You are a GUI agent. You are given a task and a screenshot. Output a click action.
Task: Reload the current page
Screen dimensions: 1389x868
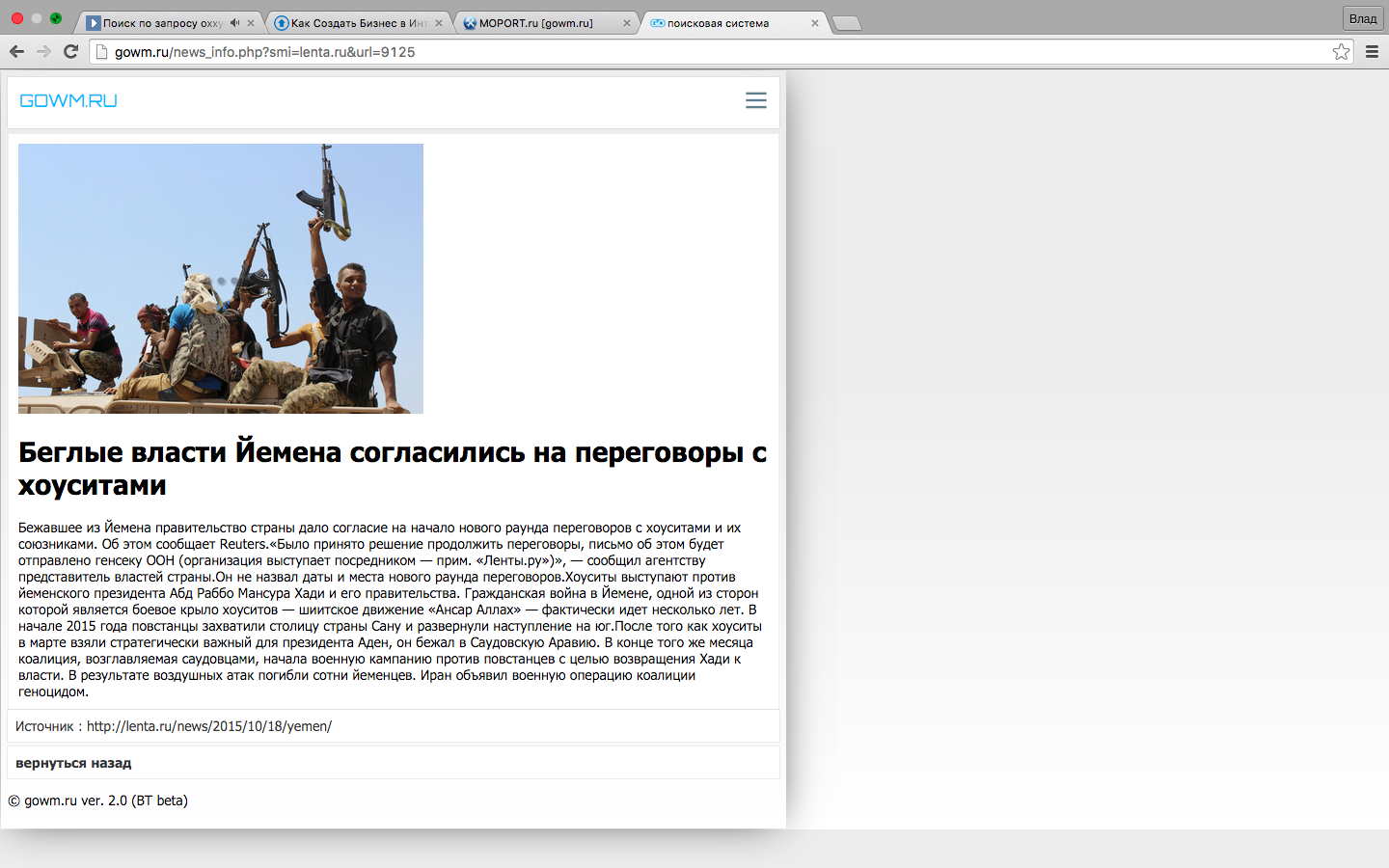coord(70,52)
